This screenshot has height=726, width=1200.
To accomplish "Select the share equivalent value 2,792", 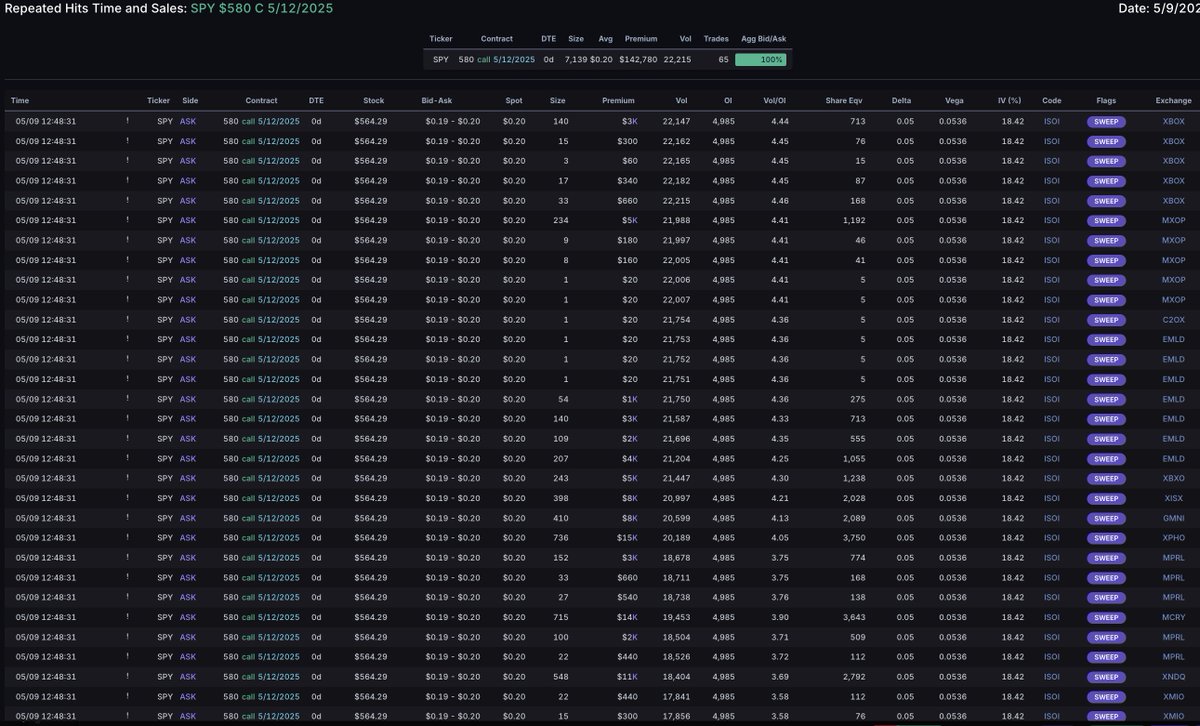I will [x=853, y=676].
